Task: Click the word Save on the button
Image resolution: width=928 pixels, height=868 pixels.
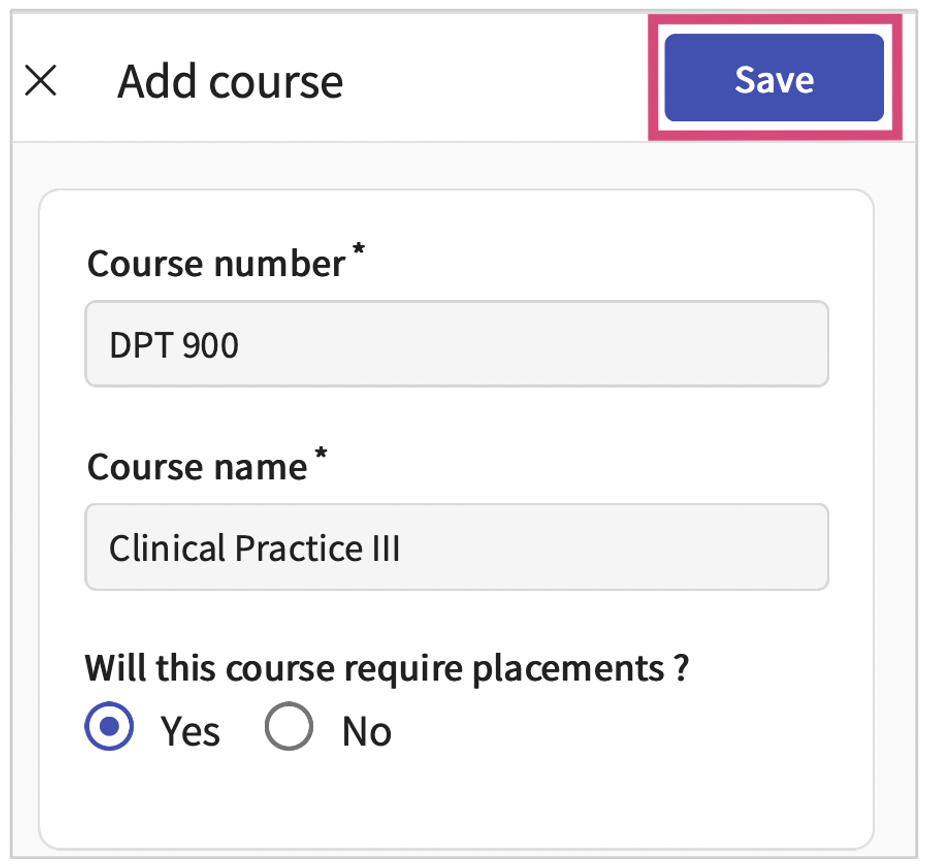Action: (774, 79)
